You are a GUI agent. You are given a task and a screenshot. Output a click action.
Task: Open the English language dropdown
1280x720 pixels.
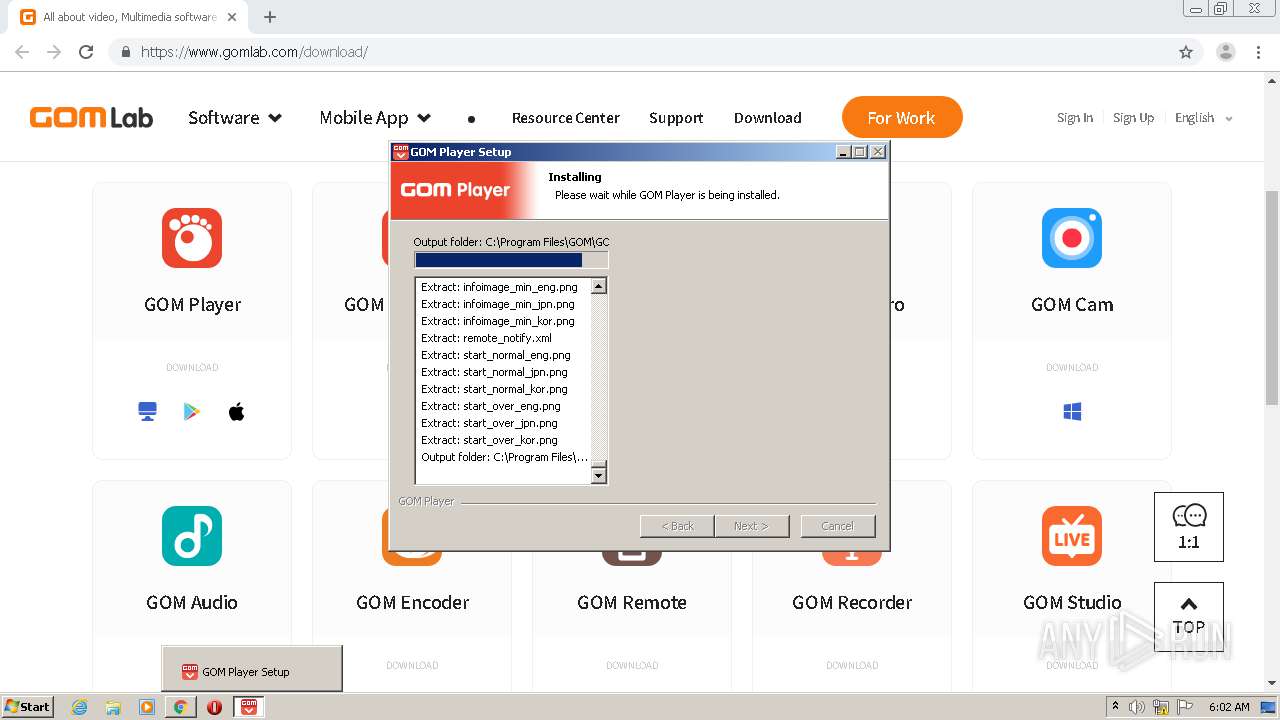[1204, 118]
